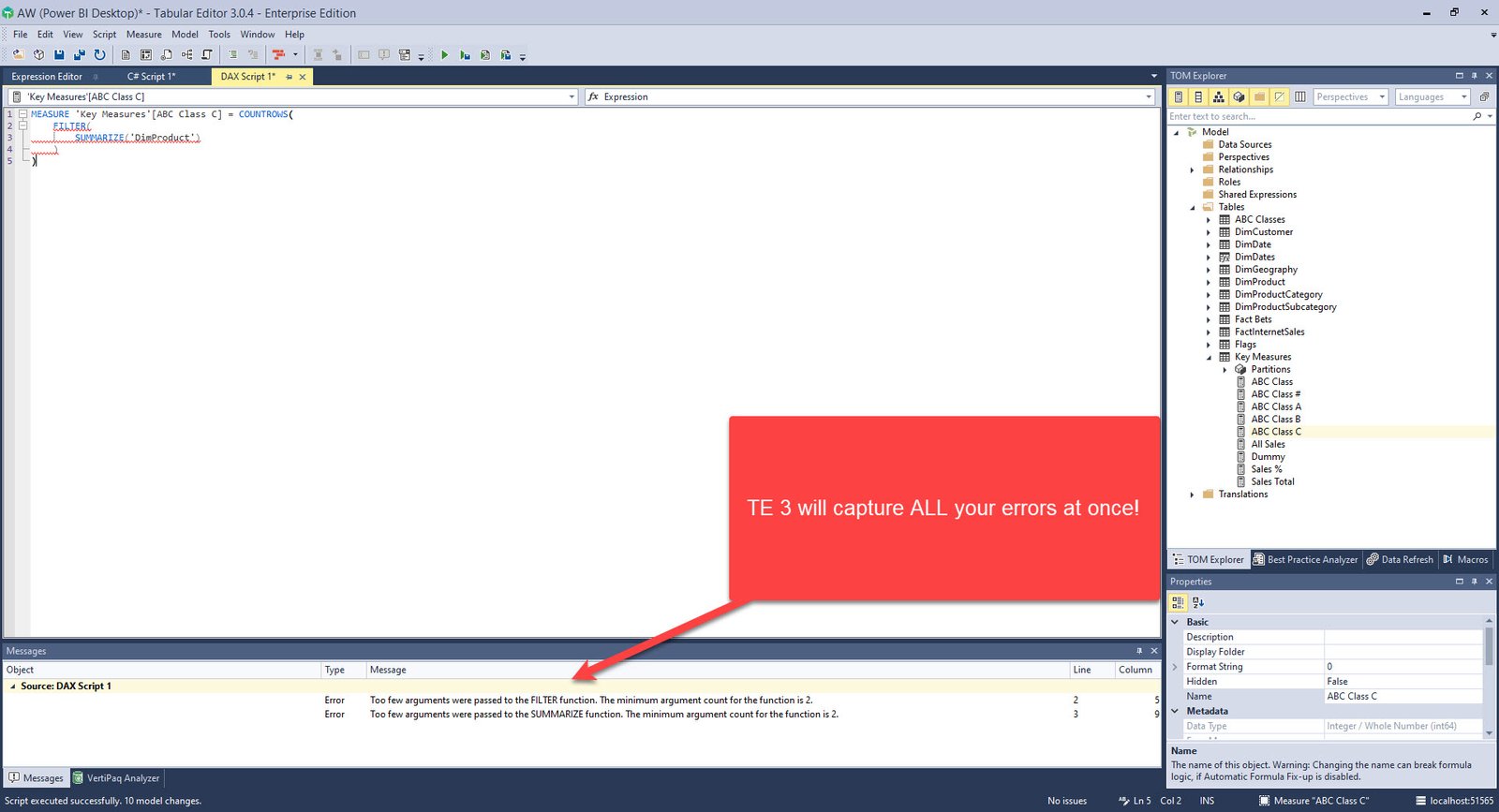Switch to the Expression Editor tab
1499x812 pixels.
pyautogui.click(x=47, y=77)
